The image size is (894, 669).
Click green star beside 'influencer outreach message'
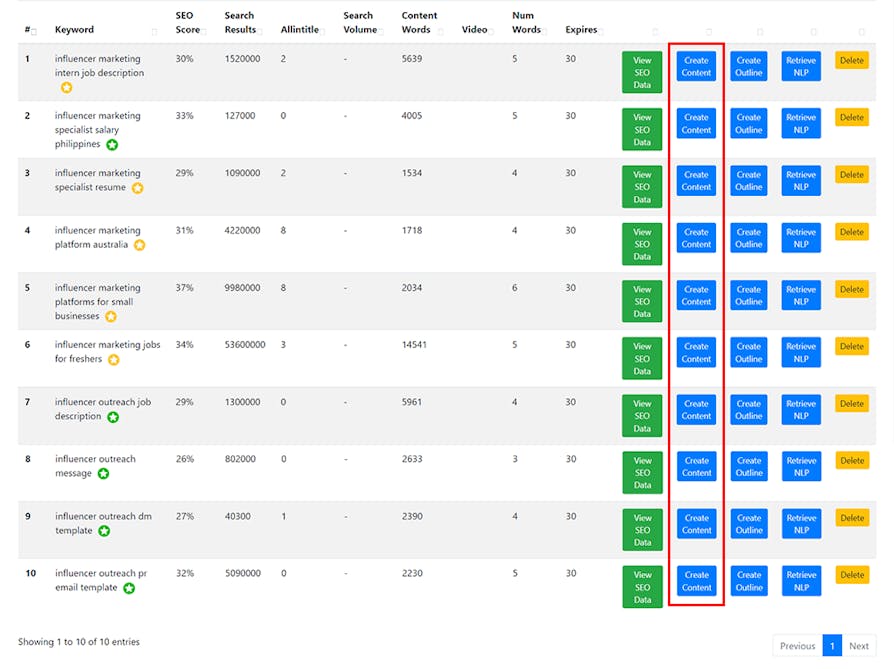click(104, 474)
